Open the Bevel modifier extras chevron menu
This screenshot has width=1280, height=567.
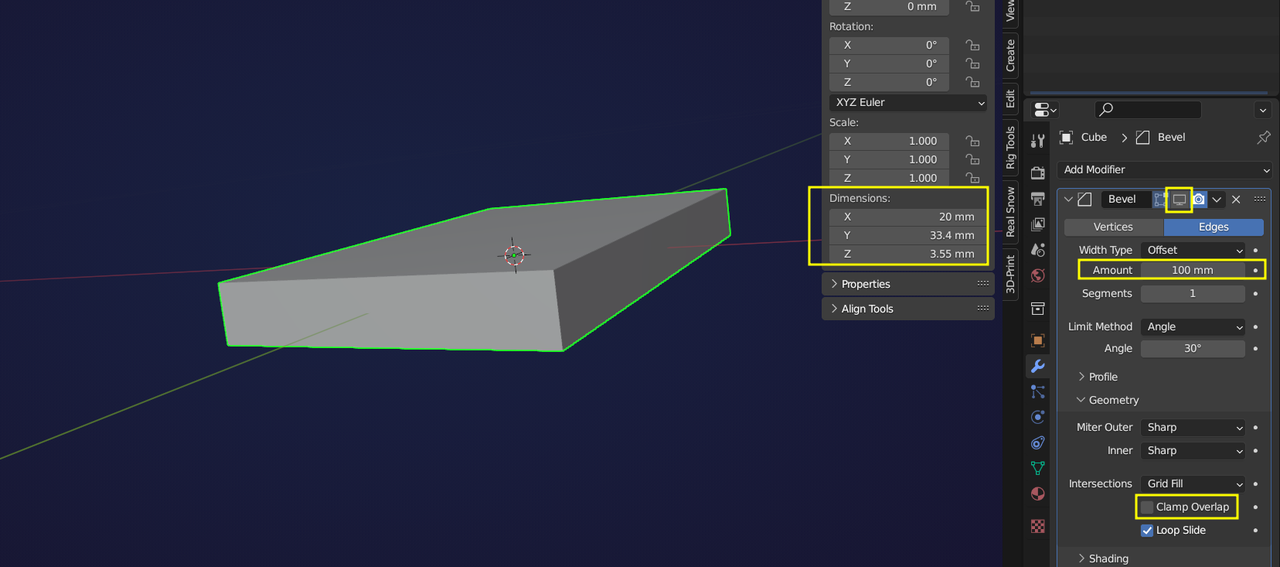tap(1217, 199)
